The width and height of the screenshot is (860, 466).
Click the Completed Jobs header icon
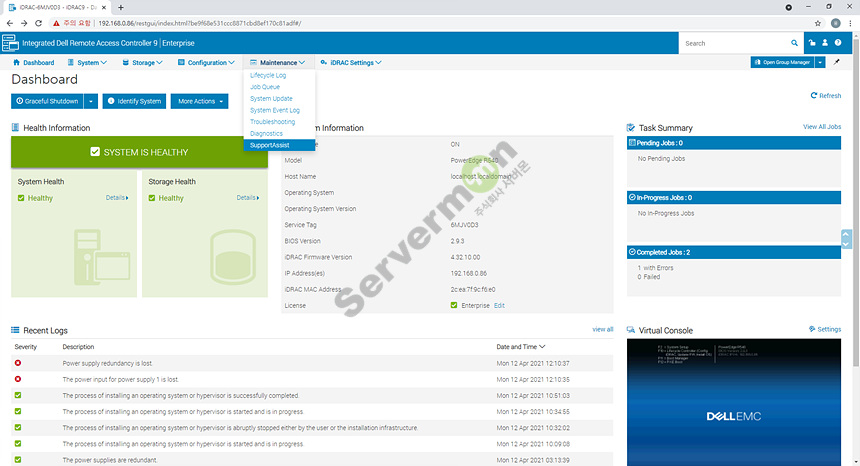(632, 252)
